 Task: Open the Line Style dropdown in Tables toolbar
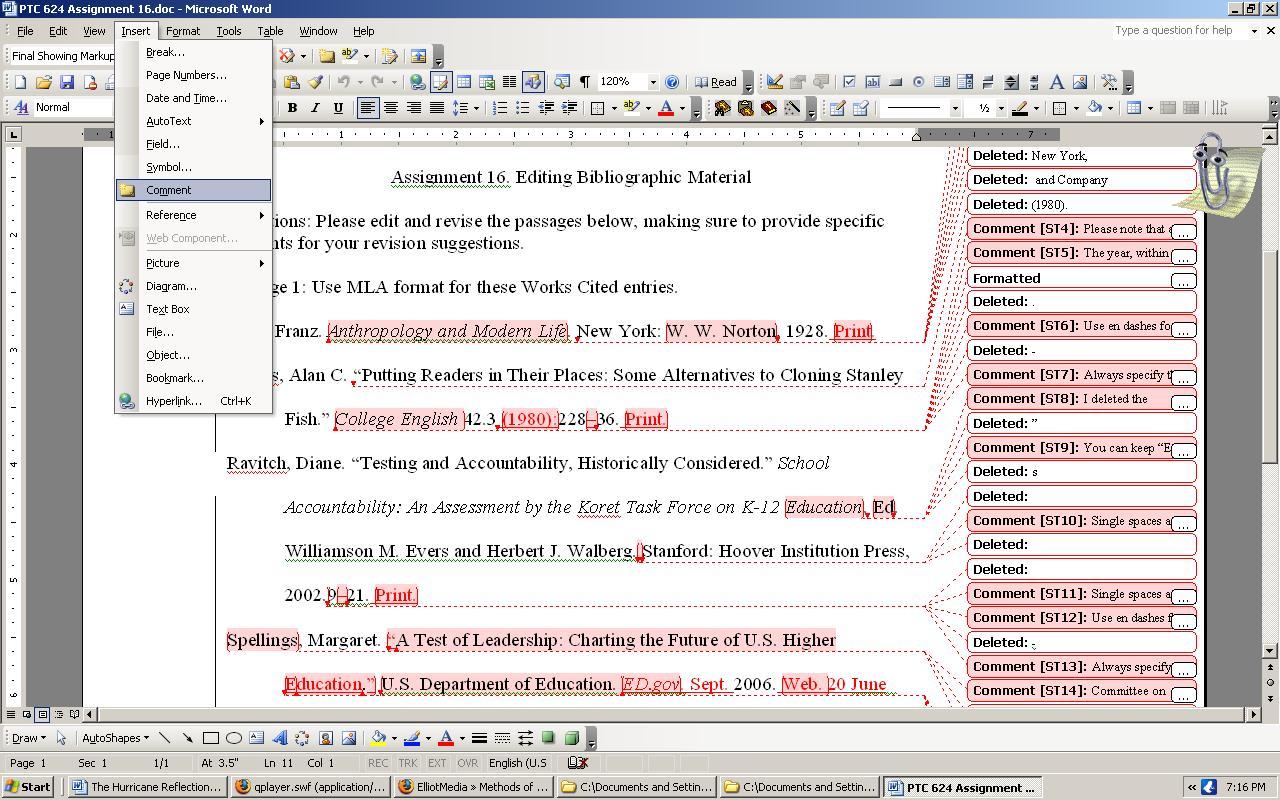click(955, 108)
